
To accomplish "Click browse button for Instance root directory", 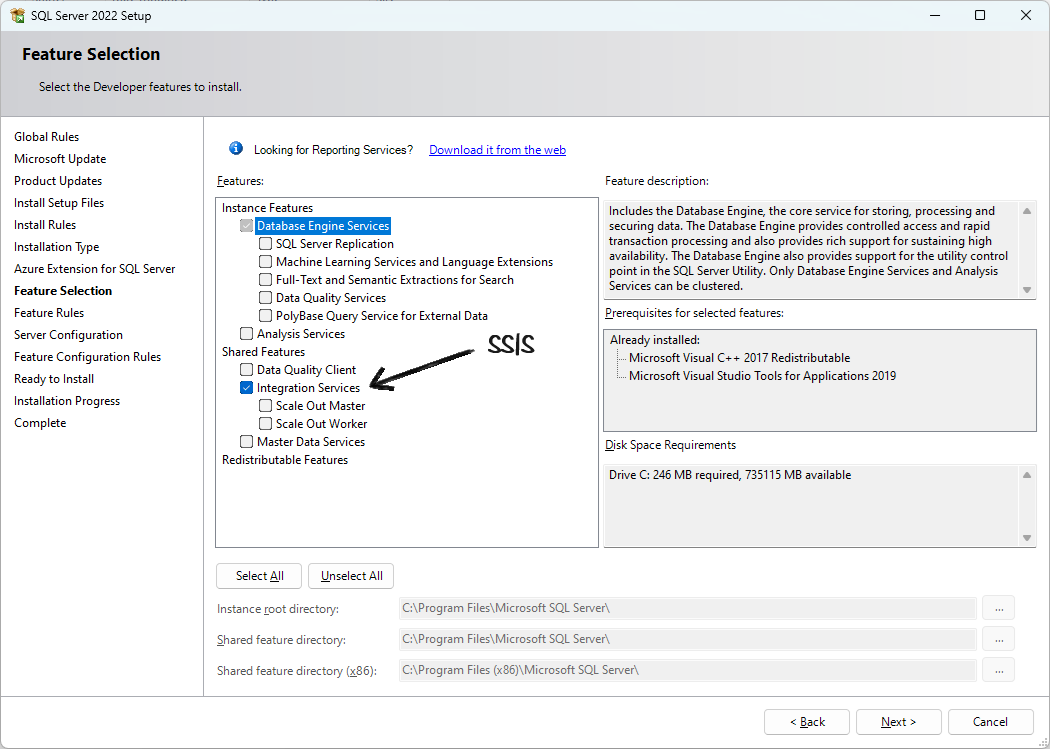I will click(x=998, y=608).
